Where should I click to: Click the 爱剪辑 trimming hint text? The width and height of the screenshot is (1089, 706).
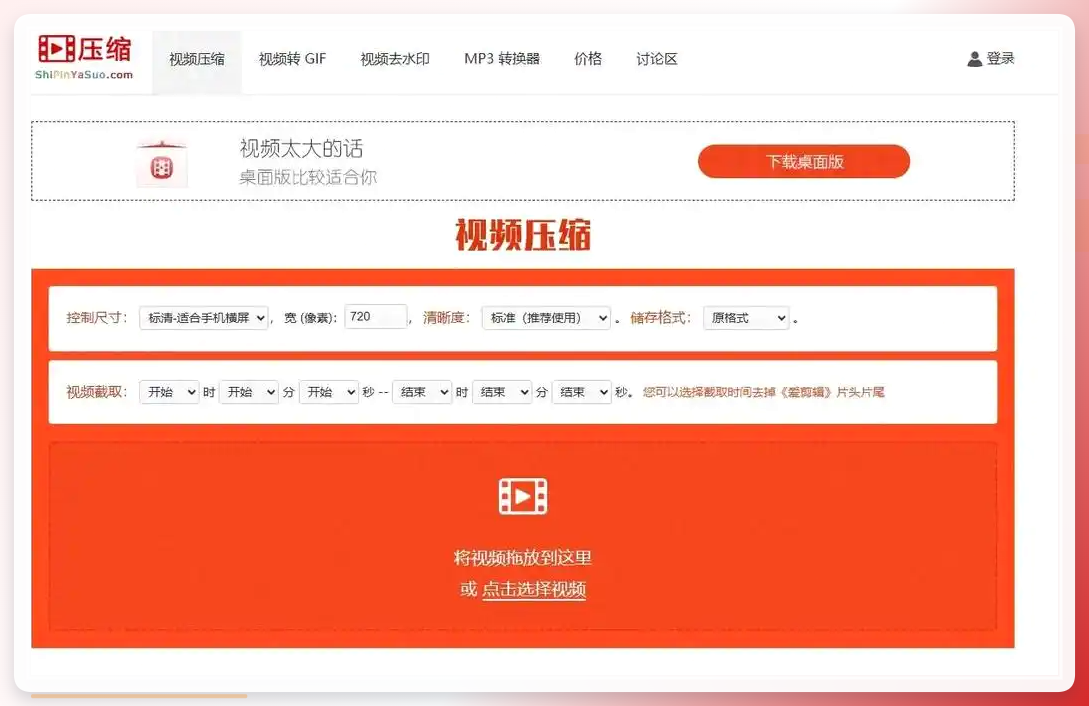click(763, 392)
